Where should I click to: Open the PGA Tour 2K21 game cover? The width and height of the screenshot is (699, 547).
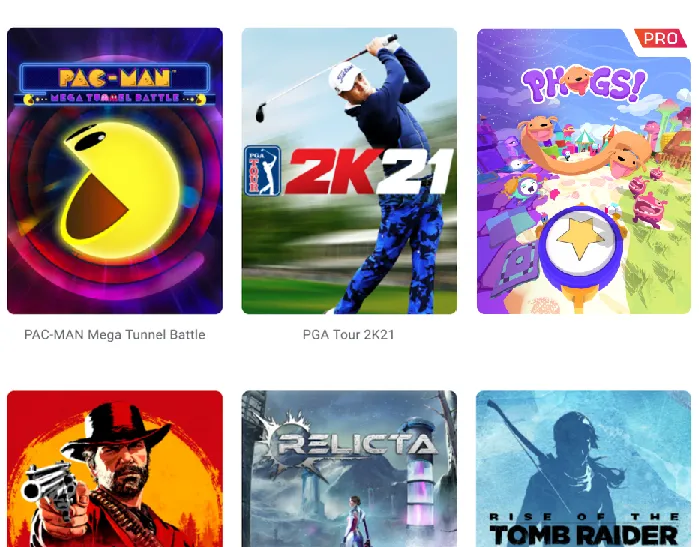(349, 171)
